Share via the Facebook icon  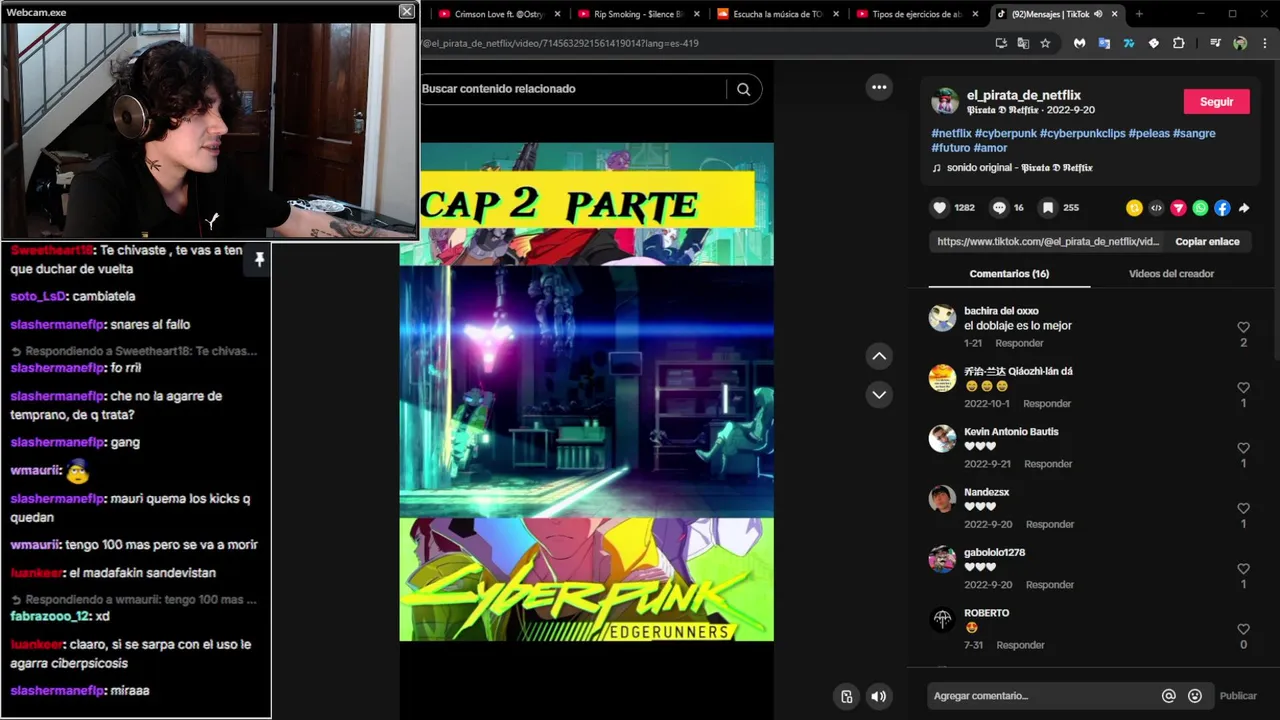pyautogui.click(x=1222, y=208)
